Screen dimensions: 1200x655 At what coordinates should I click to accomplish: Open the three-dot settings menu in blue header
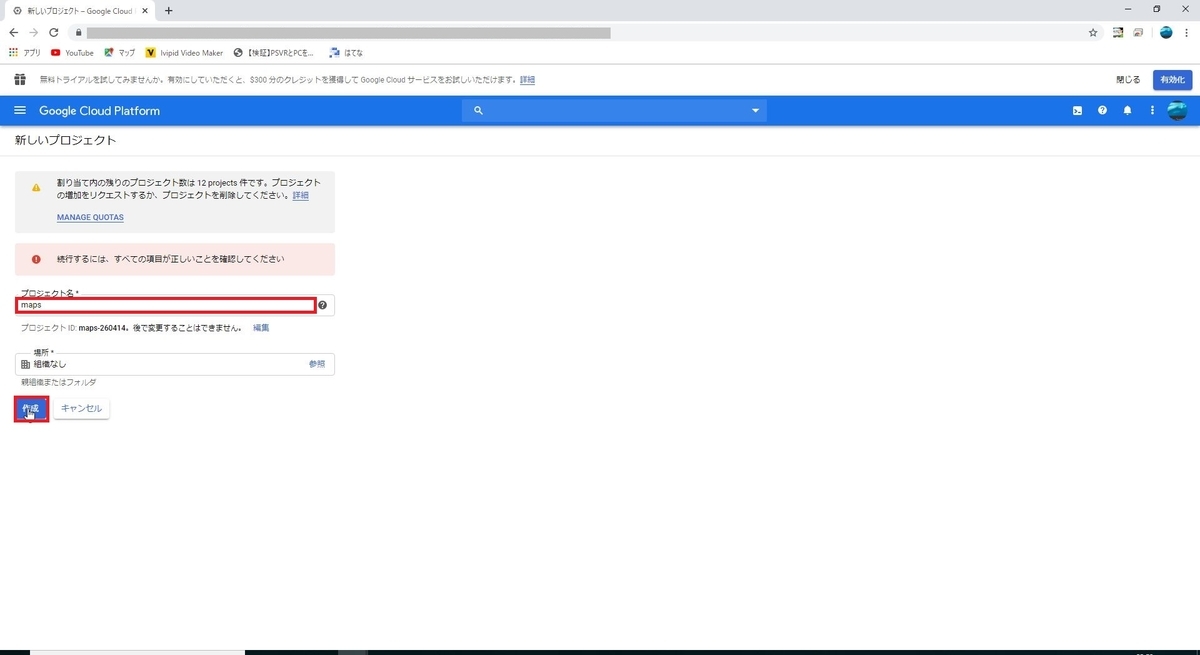click(x=1152, y=111)
